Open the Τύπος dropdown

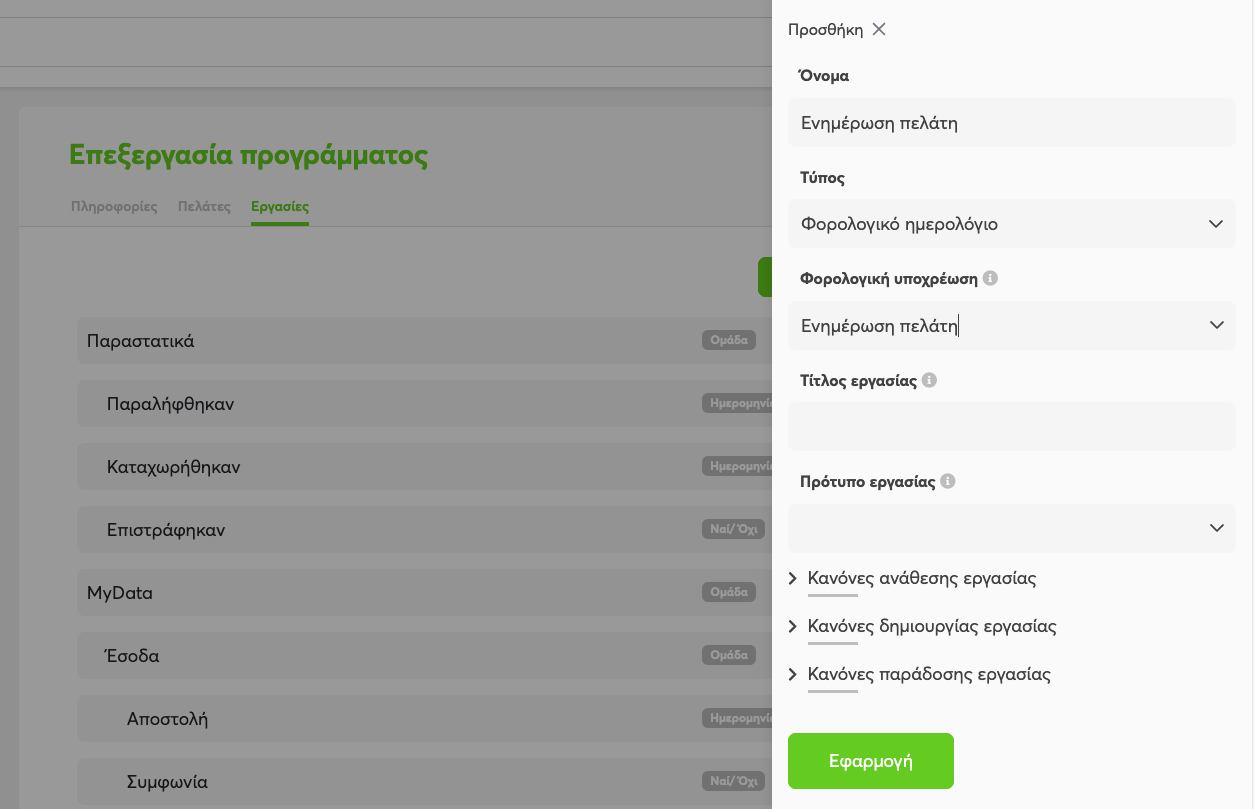(1011, 224)
